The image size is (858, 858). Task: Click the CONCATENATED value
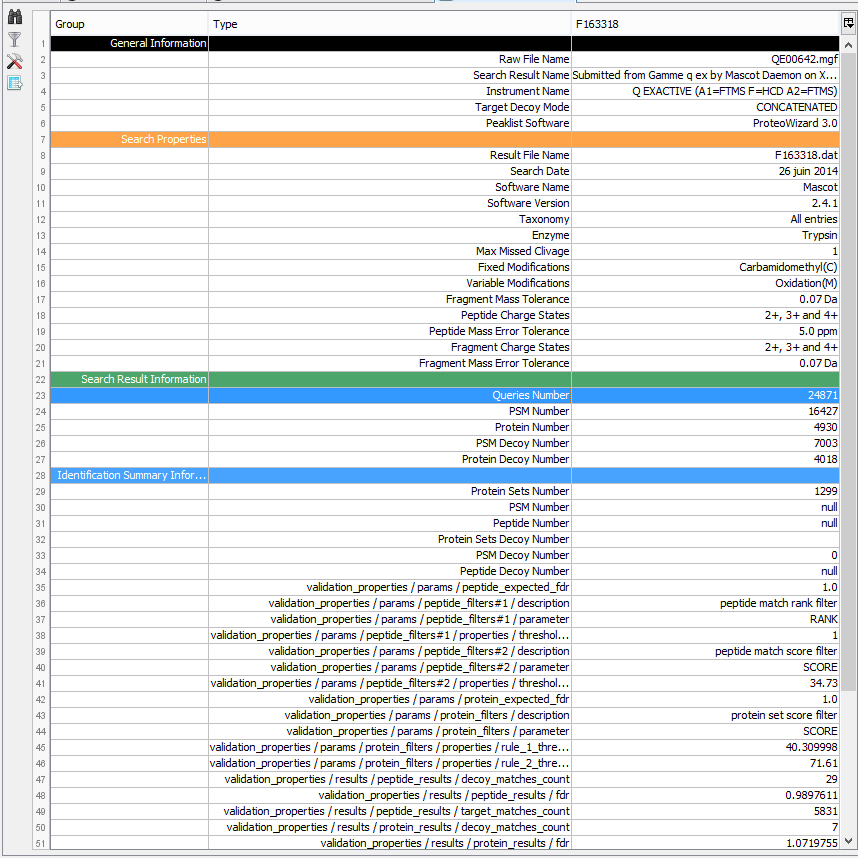pos(705,107)
